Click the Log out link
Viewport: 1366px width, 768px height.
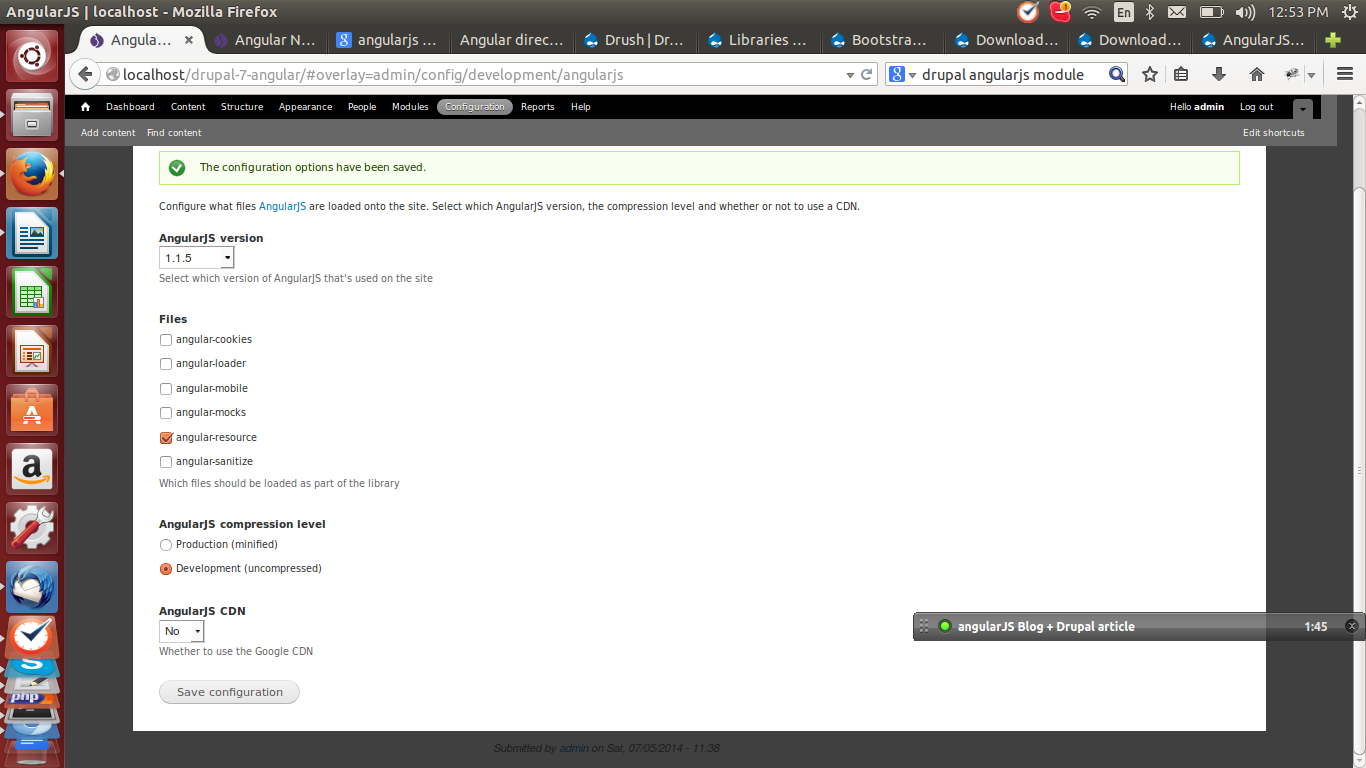pos(1256,107)
